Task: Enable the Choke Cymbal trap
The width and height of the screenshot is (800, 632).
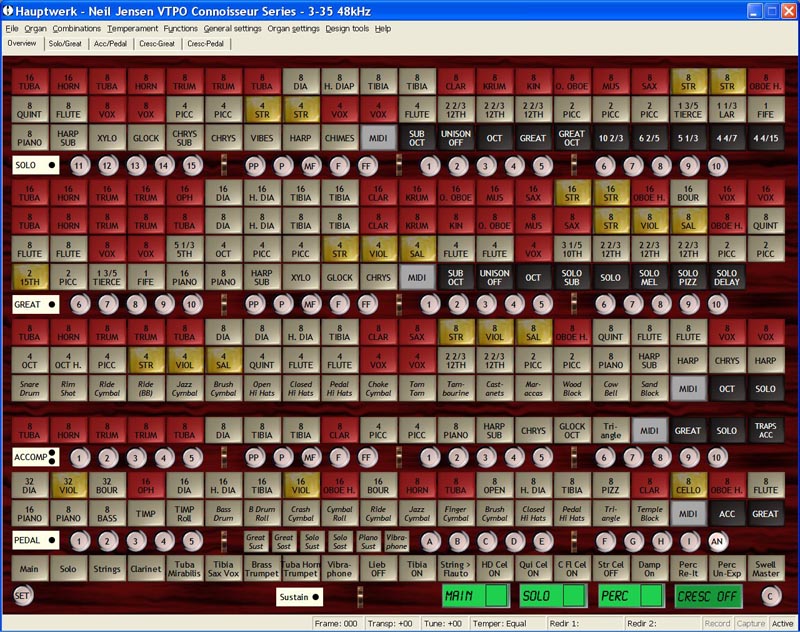Action: [x=378, y=388]
